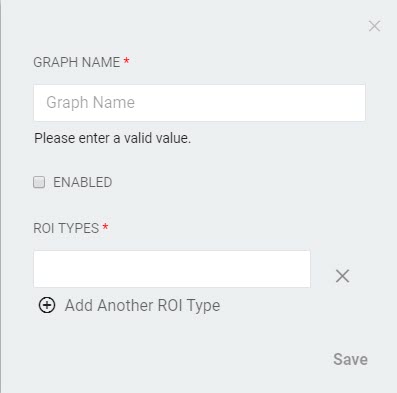397x393 pixels.
Task: Focus the empty ROI Types input box
Action: coord(172,269)
